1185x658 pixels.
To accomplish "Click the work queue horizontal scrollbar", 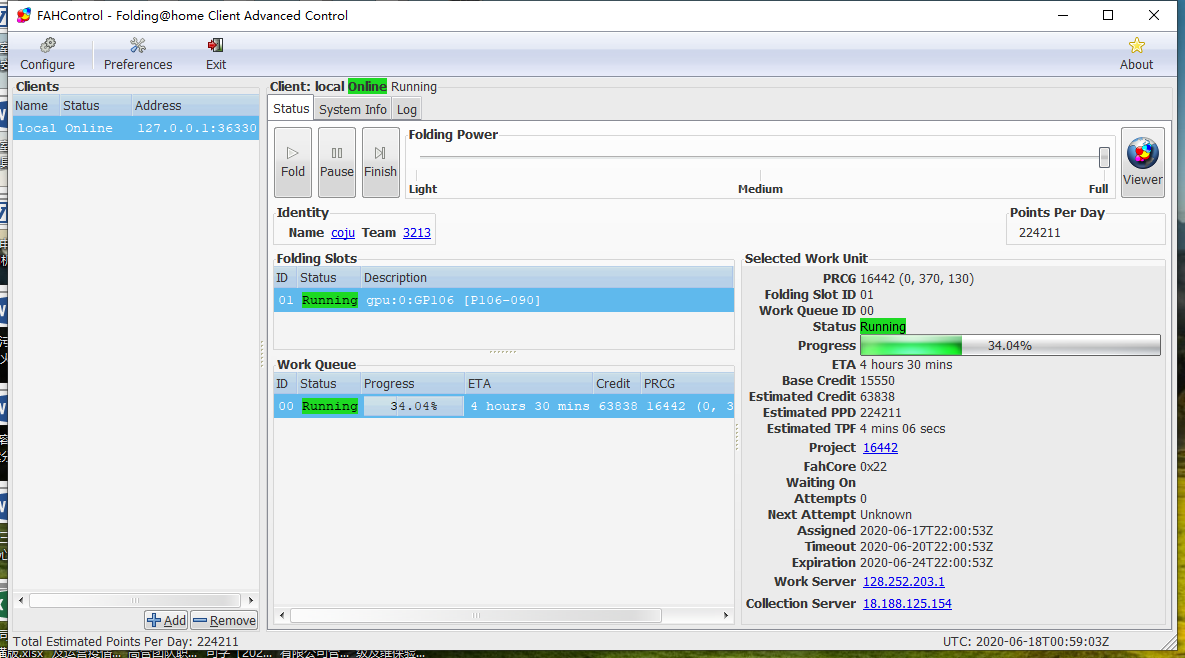I will [476, 616].
